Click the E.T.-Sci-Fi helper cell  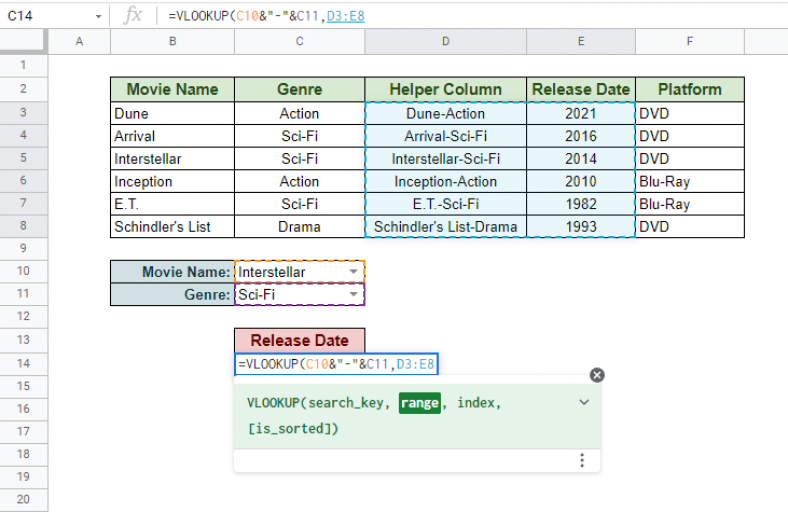coord(446,204)
